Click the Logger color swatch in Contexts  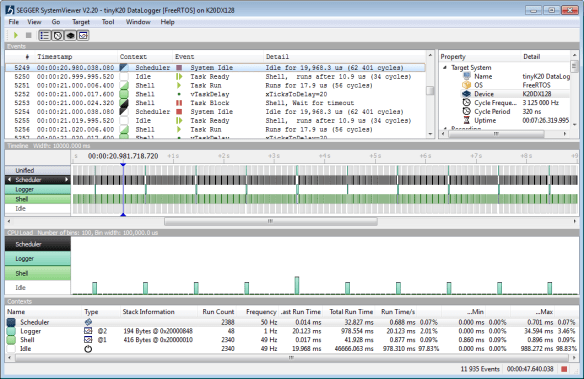tap(11, 331)
